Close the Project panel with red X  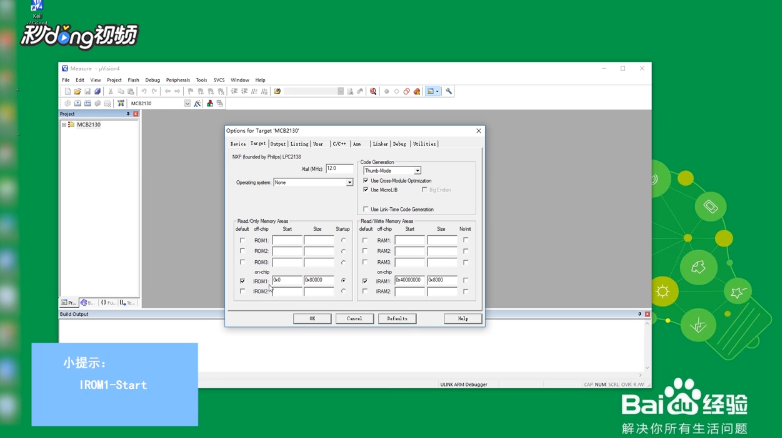(x=136, y=114)
